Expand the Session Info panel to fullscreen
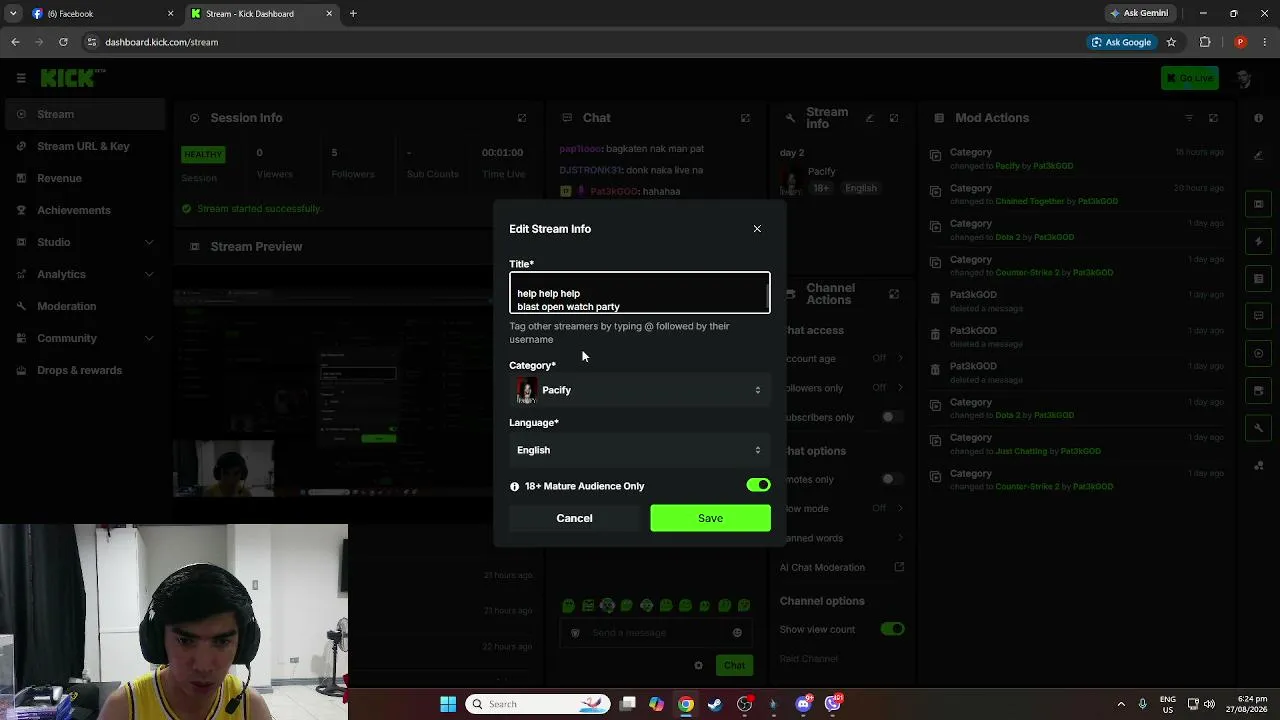The height and width of the screenshot is (720, 1280). click(x=522, y=118)
